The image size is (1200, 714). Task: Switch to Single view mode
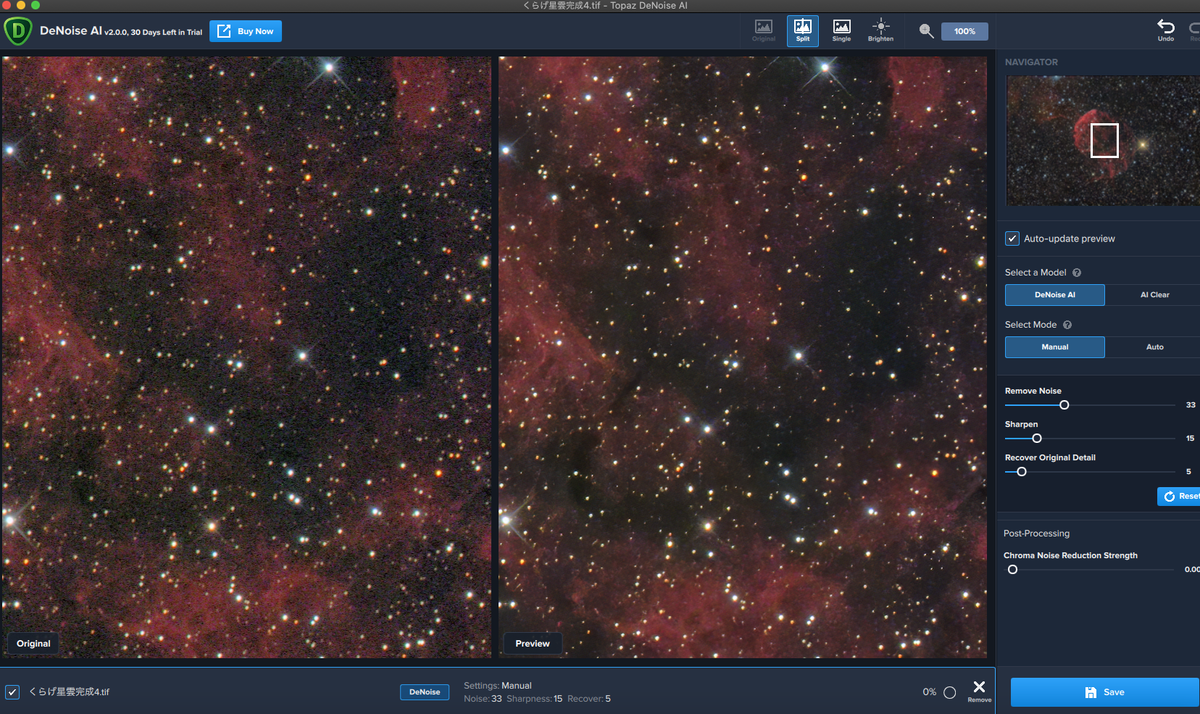click(x=841, y=31)
